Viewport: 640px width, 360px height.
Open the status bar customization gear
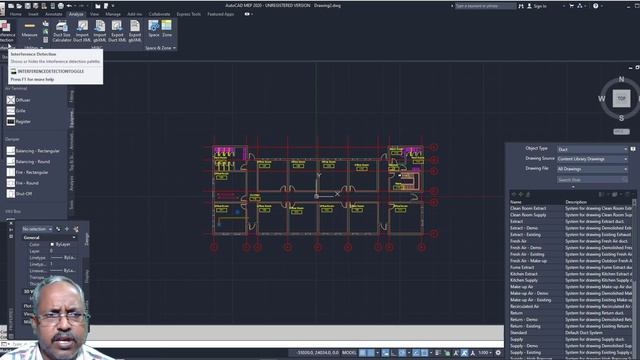click(x=498, y=353)
